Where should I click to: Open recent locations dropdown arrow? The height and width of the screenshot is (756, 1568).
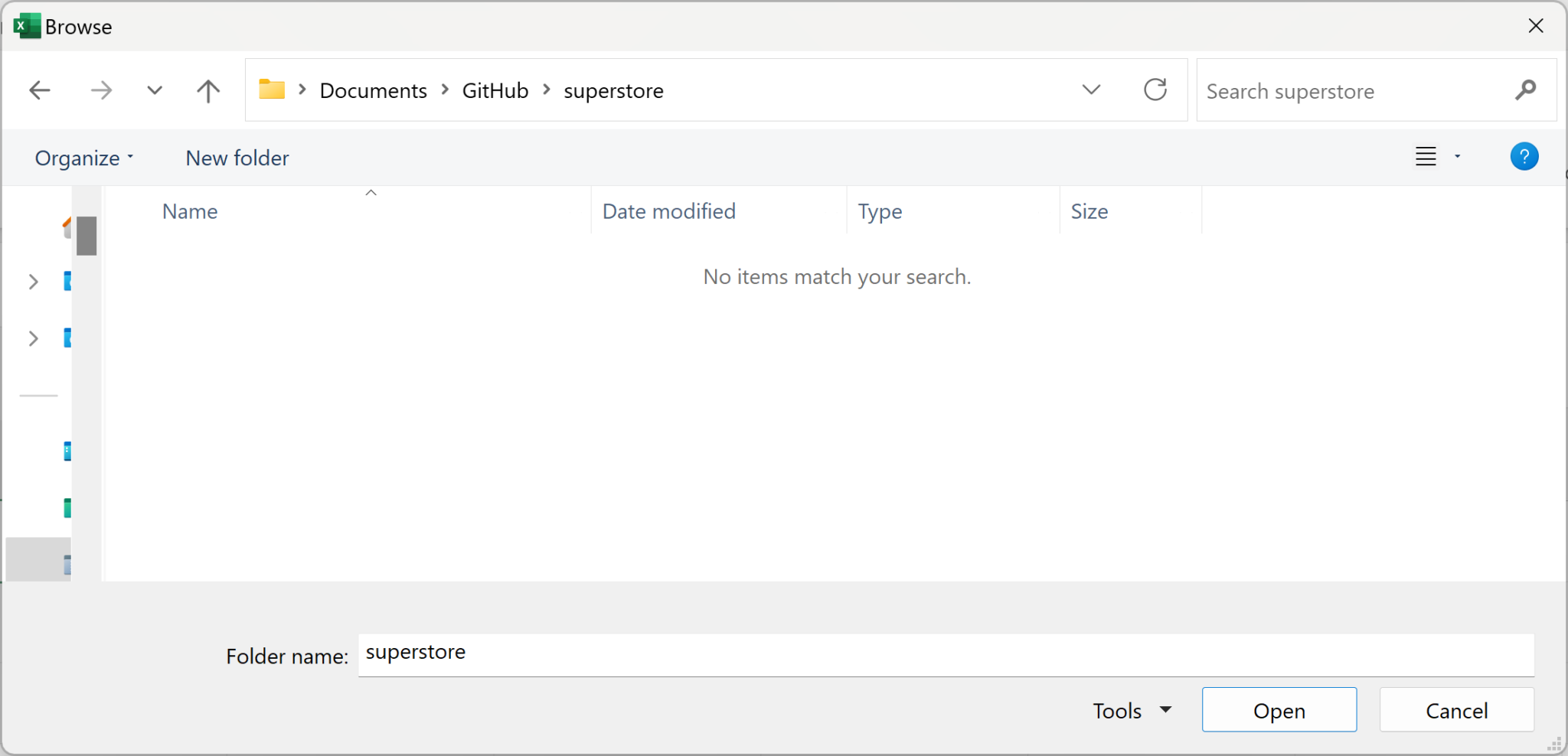(x=155, y=91)
